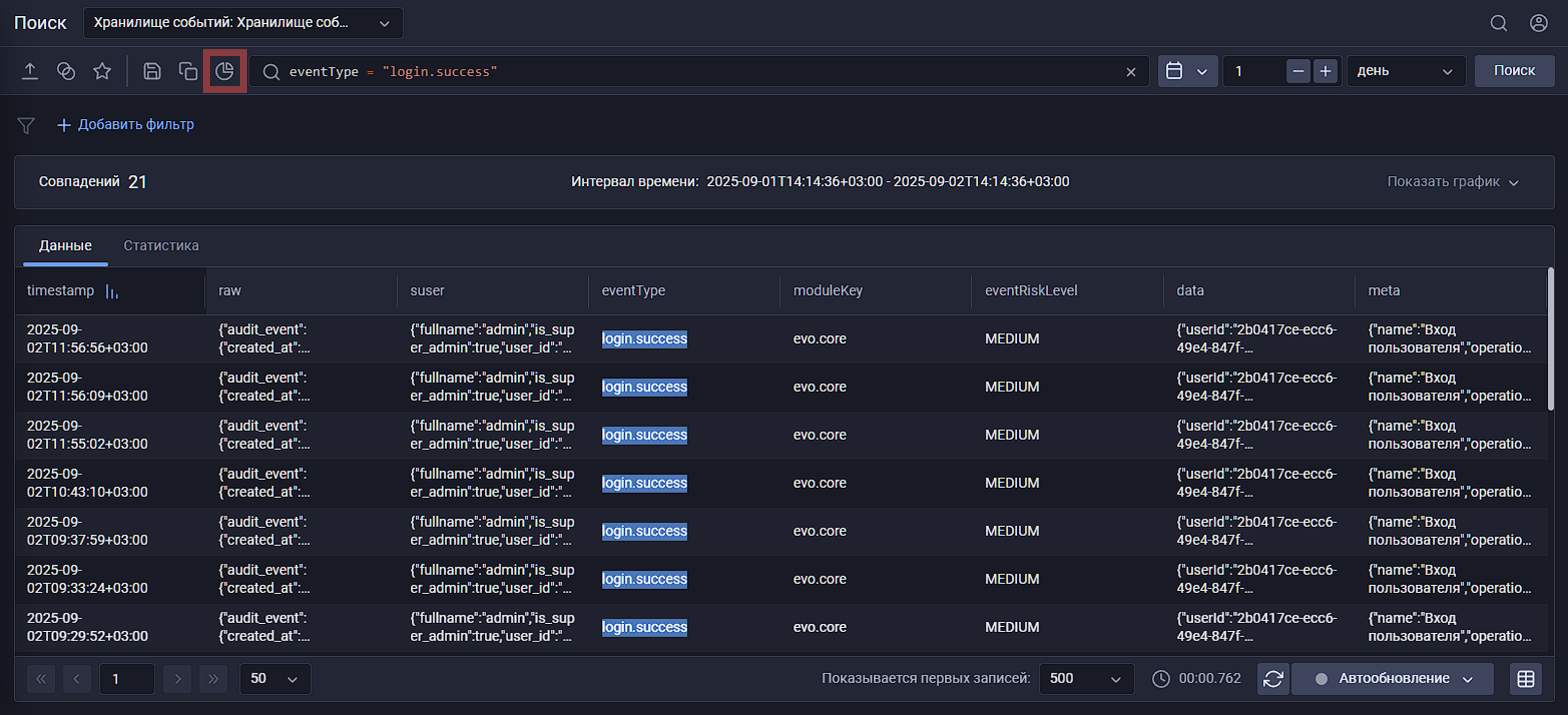This screenshot has width=1568, height=715.
Task: Click the global search magnifier icon
Action: [x=1498, y=23]
